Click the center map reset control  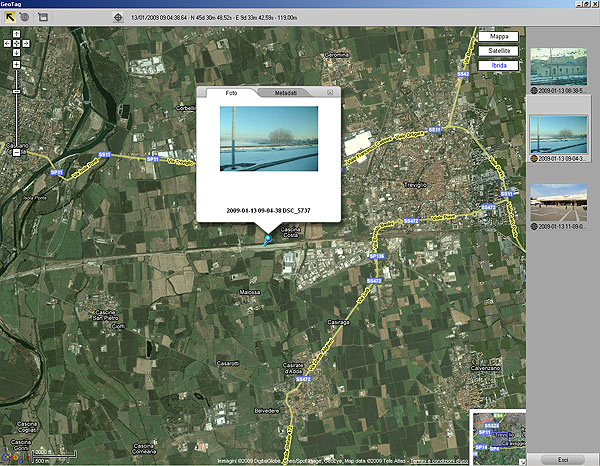click(16, 44)
